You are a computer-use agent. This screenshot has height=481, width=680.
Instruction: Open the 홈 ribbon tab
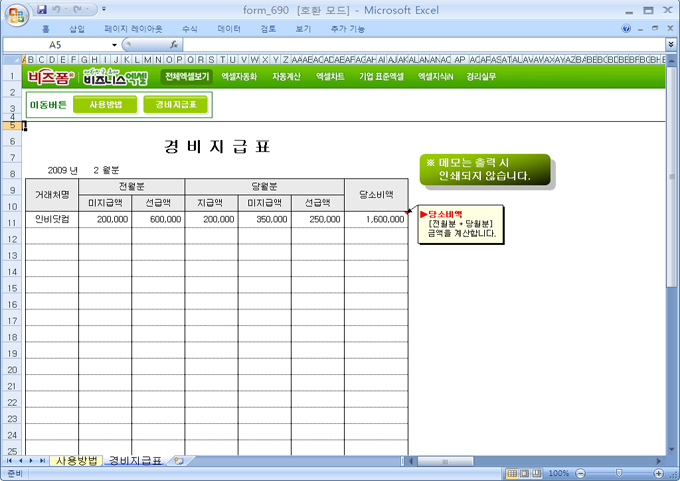click(46, 29)
